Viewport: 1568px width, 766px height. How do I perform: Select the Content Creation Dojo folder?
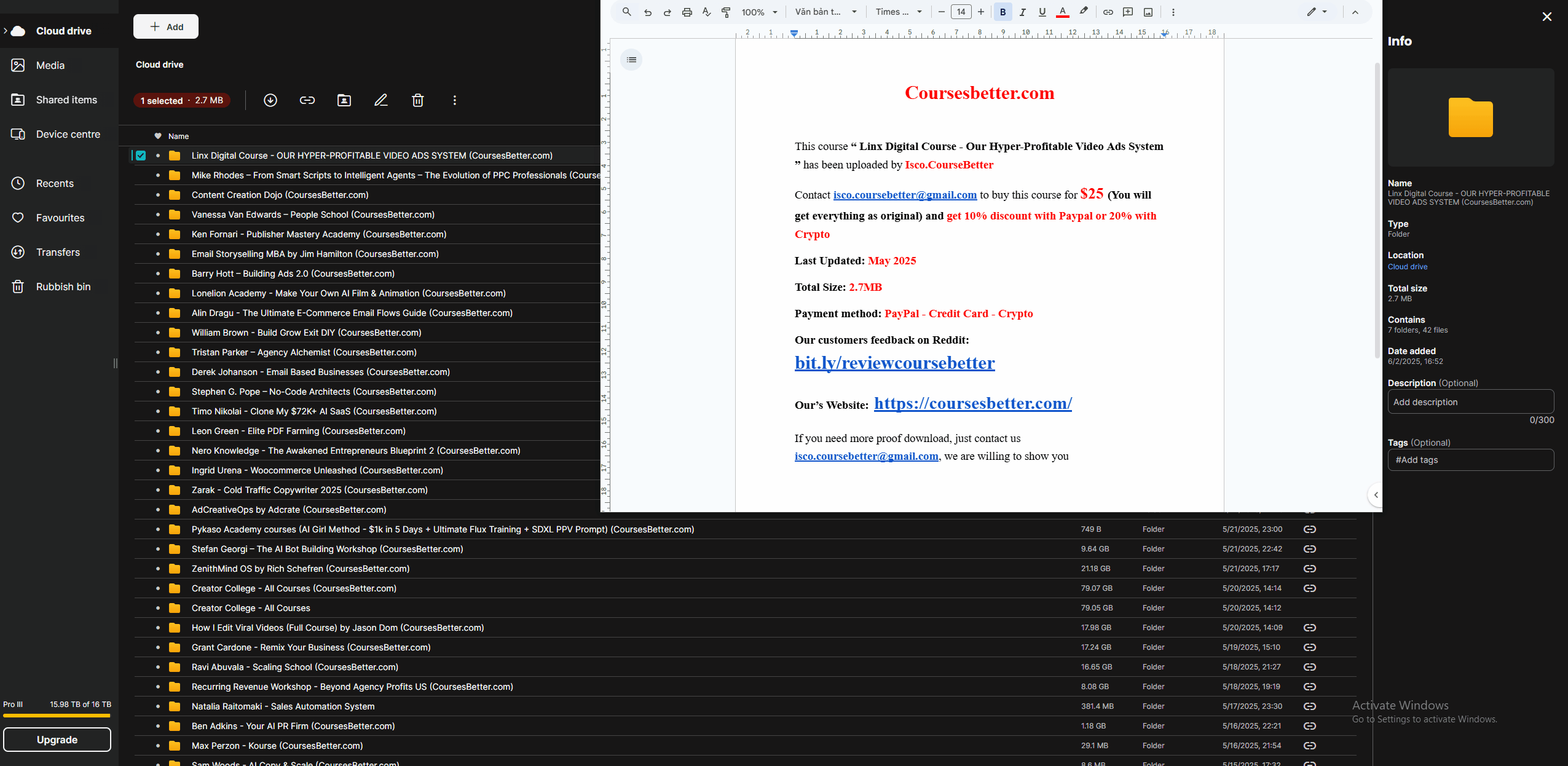(x=280, y=195)
